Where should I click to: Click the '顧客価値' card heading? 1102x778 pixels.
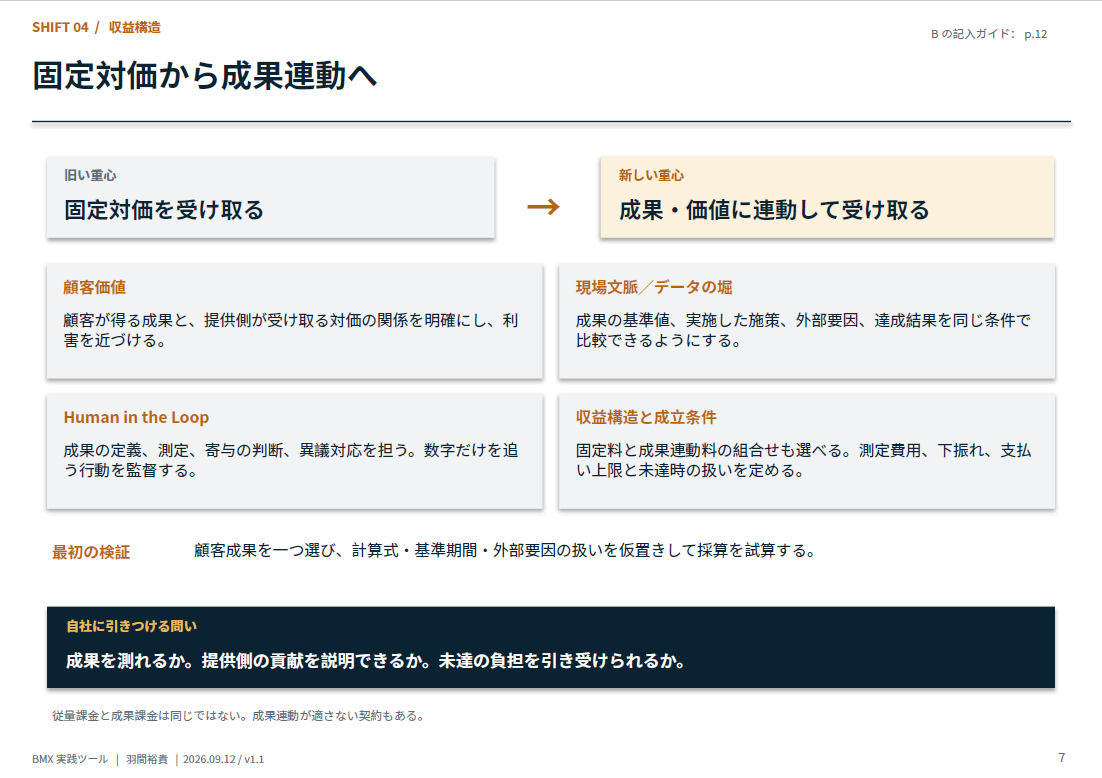tap(95, 287)
